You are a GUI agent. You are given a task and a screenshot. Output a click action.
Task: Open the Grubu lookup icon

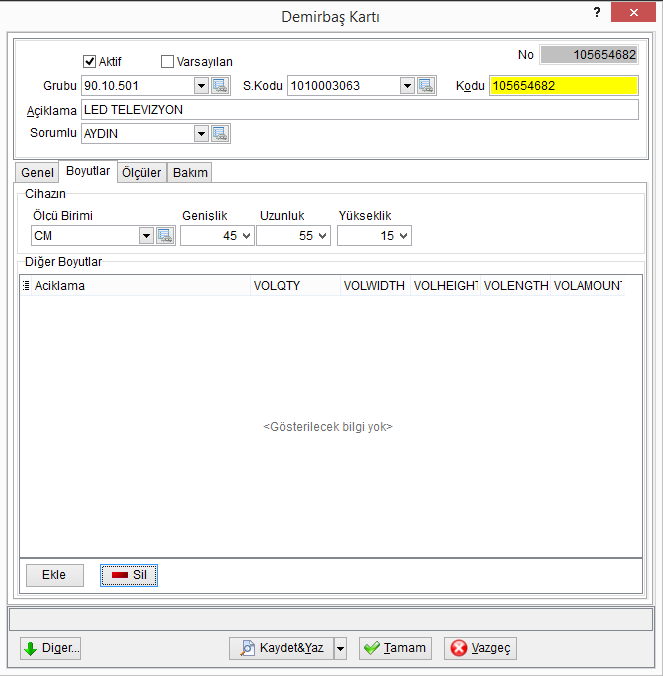click(220, 86)
